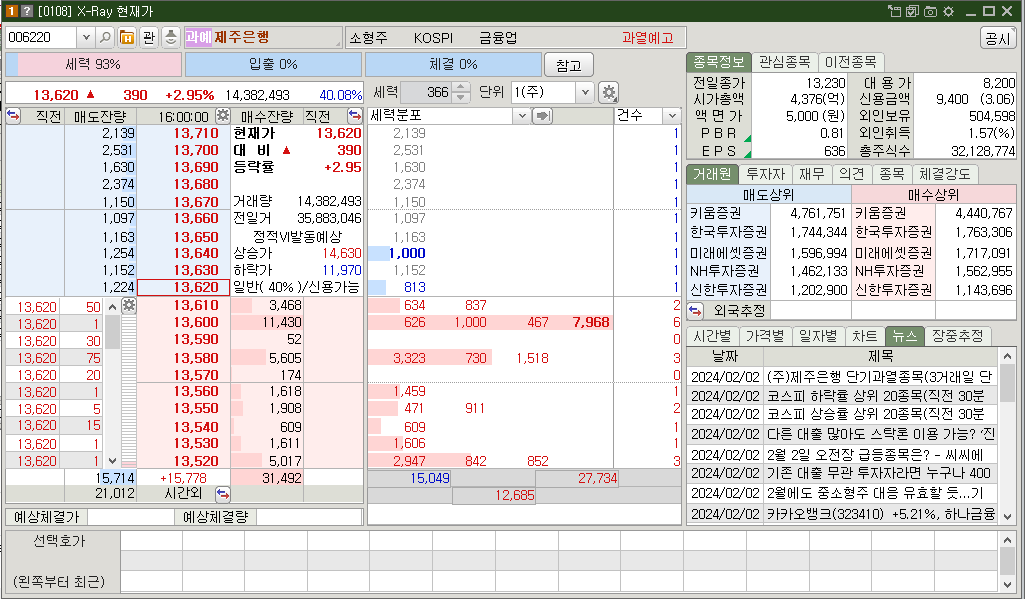Switch to the 차트 tab
Viewport: 1025px width, 599px height.
865,336
